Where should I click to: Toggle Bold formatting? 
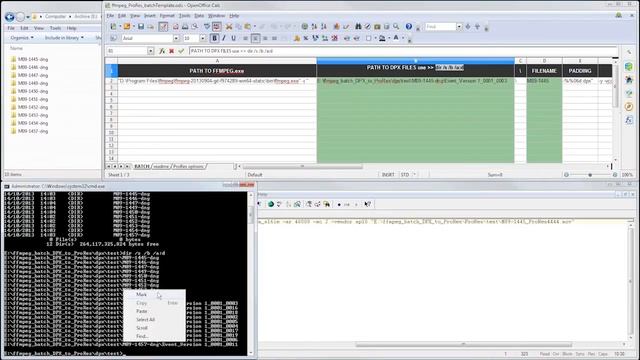tap(214, 38)
